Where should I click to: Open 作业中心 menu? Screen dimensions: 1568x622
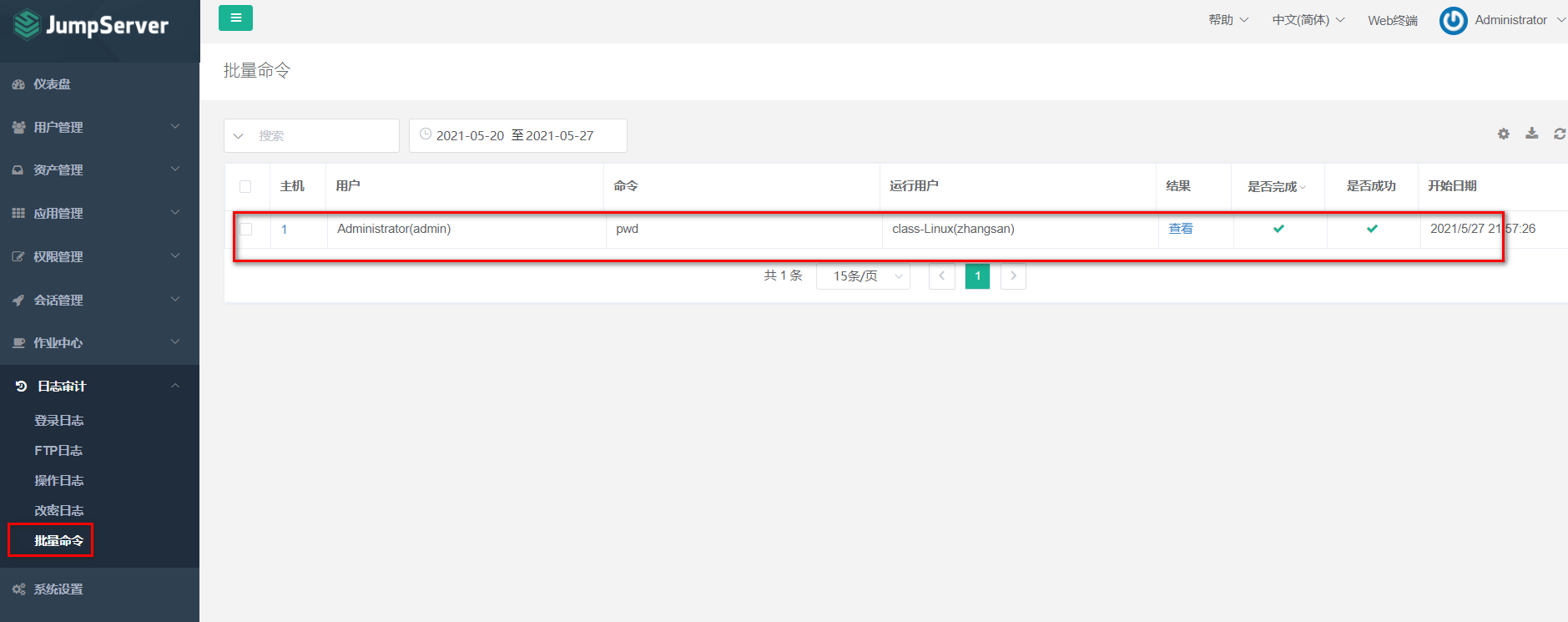pos(99,342)
